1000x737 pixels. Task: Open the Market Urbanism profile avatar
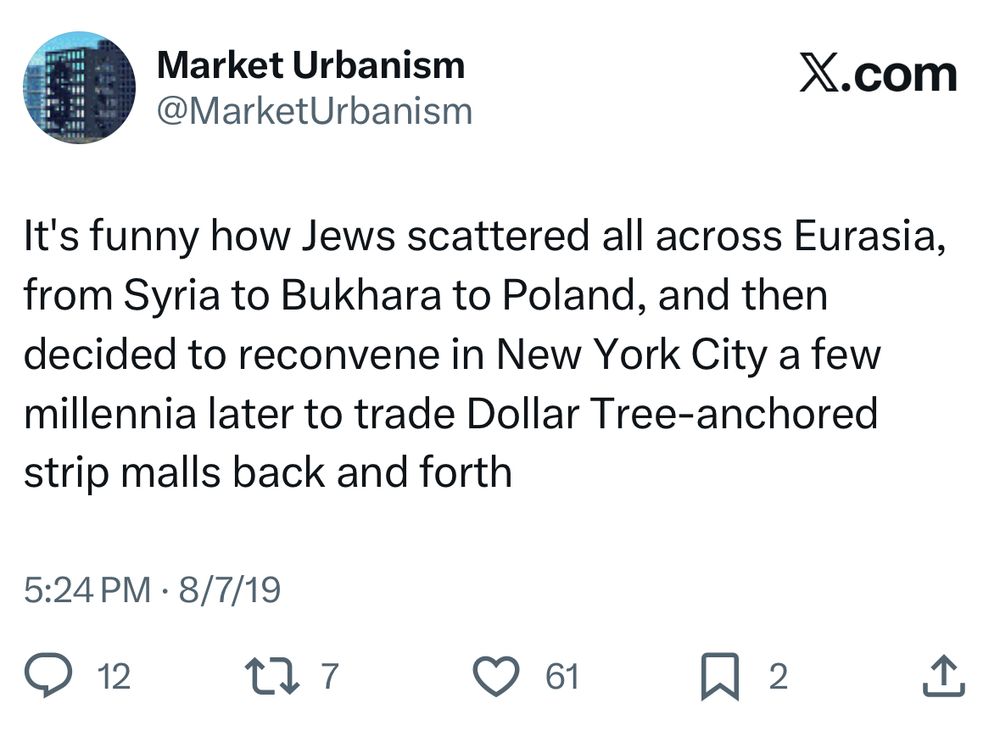pyautogui.click(x=78, y=86)
